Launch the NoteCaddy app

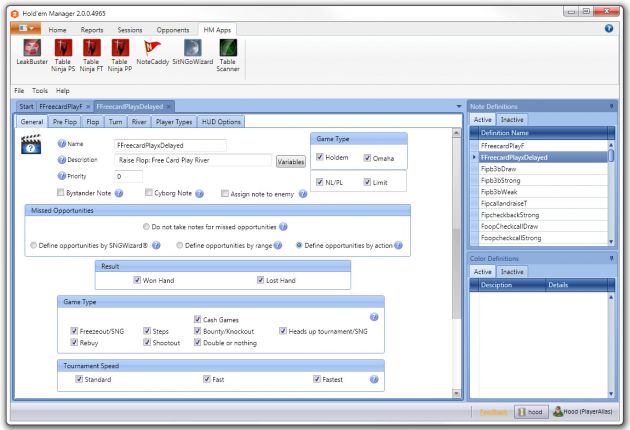pyautogui.click(x=153, y=51)
